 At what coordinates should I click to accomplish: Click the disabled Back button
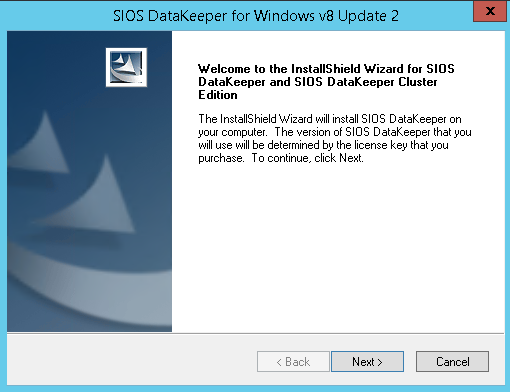[293, 361]
